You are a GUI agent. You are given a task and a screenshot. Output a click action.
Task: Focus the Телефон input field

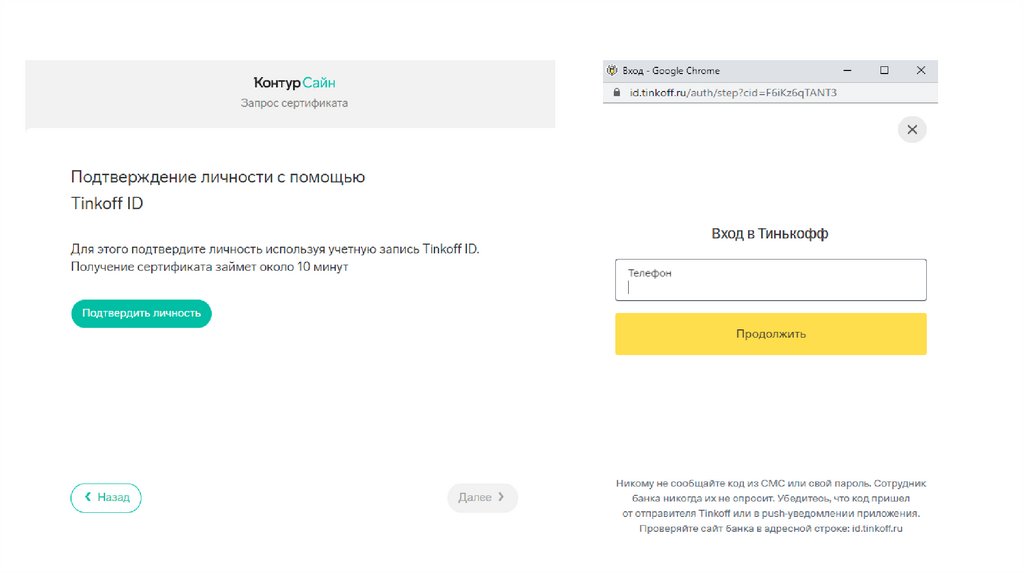[770, 286]
